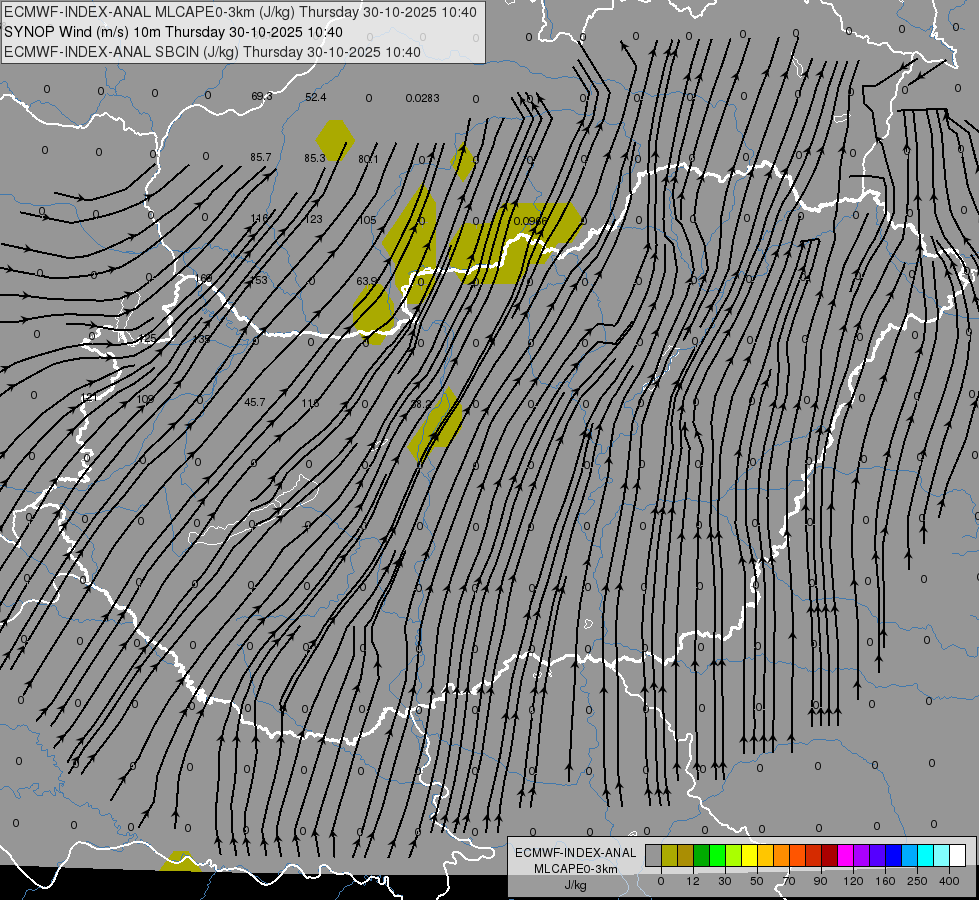This screenshot has height=900, width=979.
Task: Click legend scale label 30
Action: pos(725,881)
